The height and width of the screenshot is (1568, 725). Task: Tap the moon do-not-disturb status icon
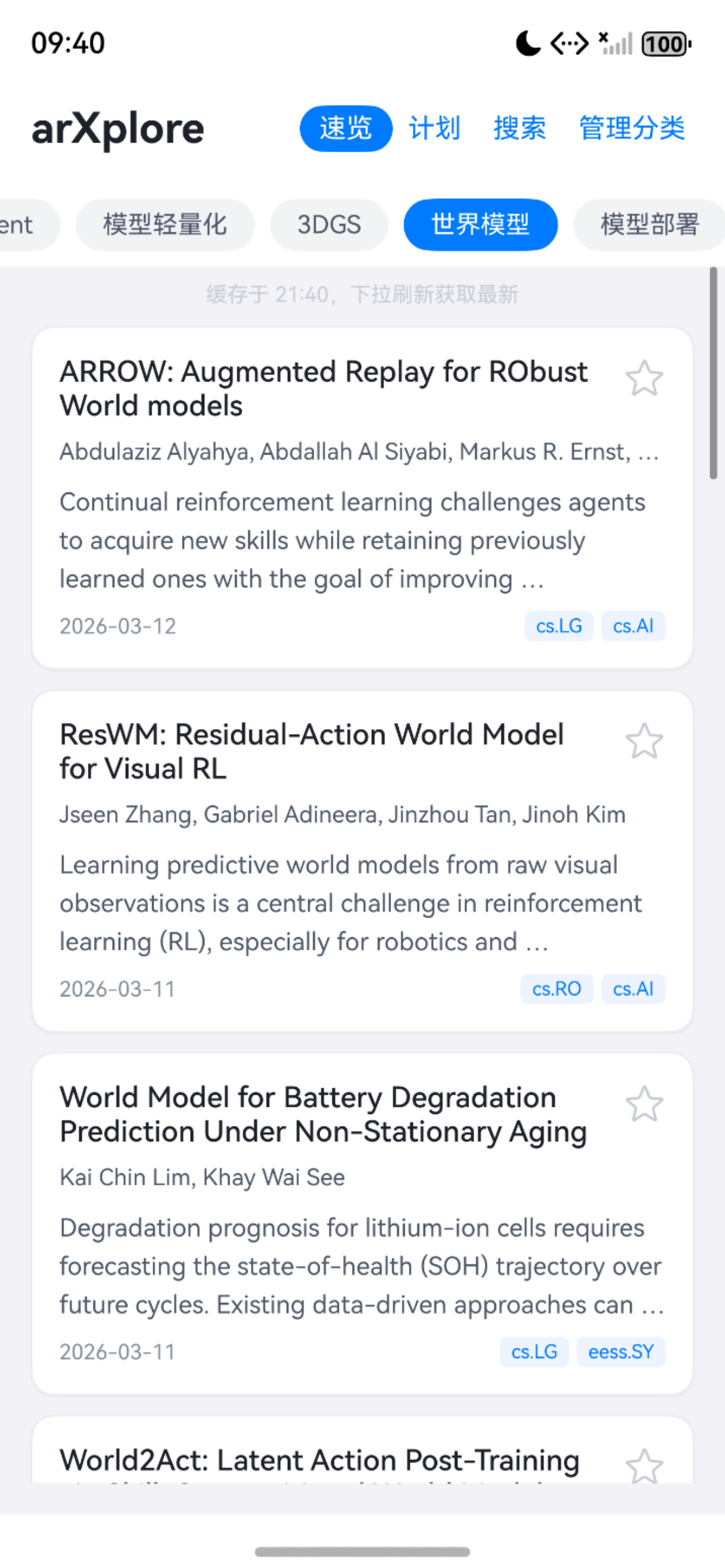point(528,44)
